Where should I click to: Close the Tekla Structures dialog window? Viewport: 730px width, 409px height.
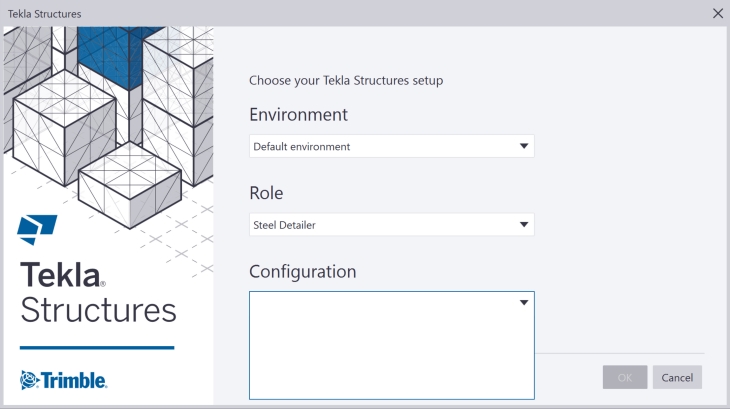point(717,13)
